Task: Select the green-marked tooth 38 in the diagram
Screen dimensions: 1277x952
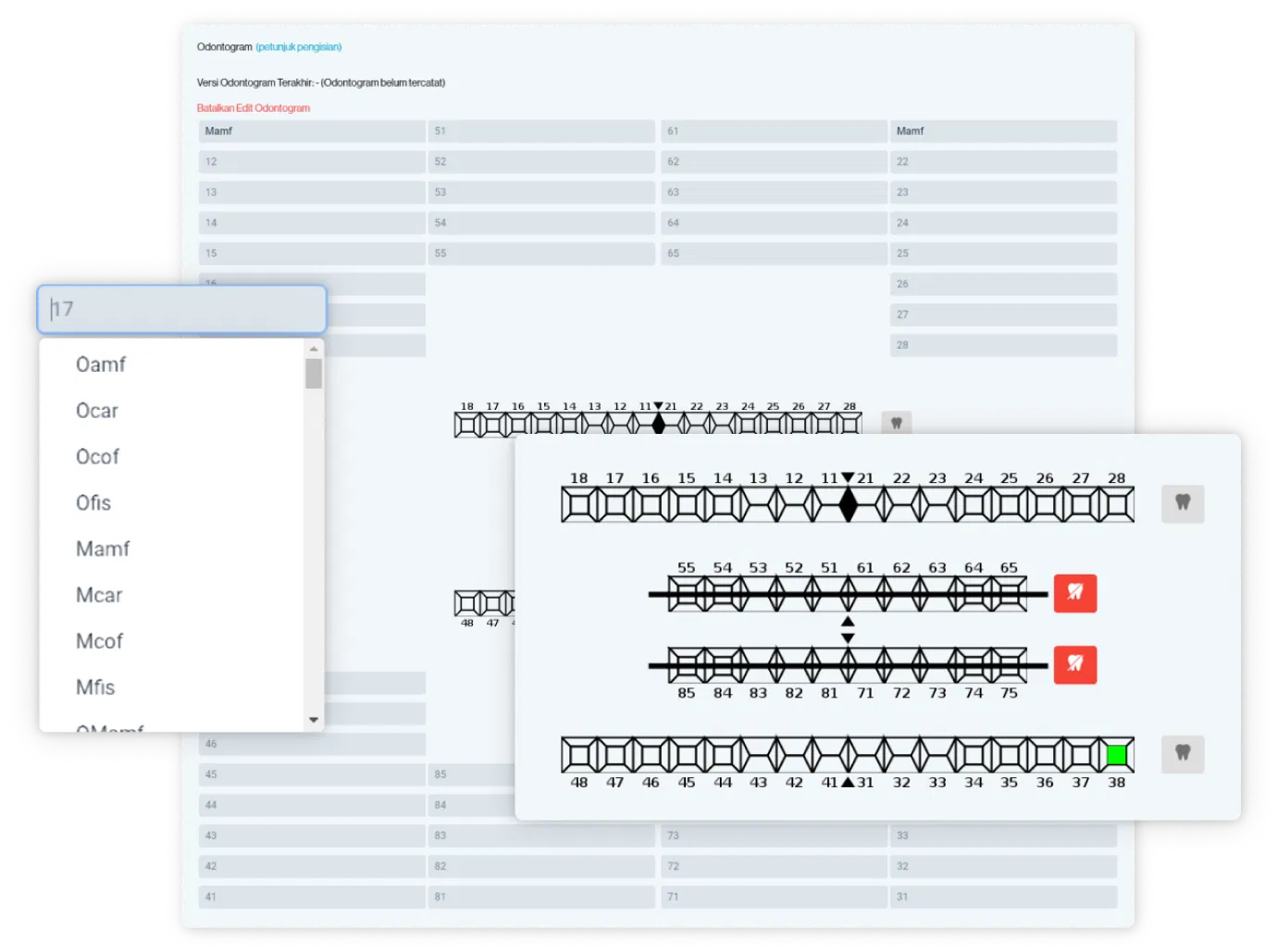Action: tap(1116, 755)
